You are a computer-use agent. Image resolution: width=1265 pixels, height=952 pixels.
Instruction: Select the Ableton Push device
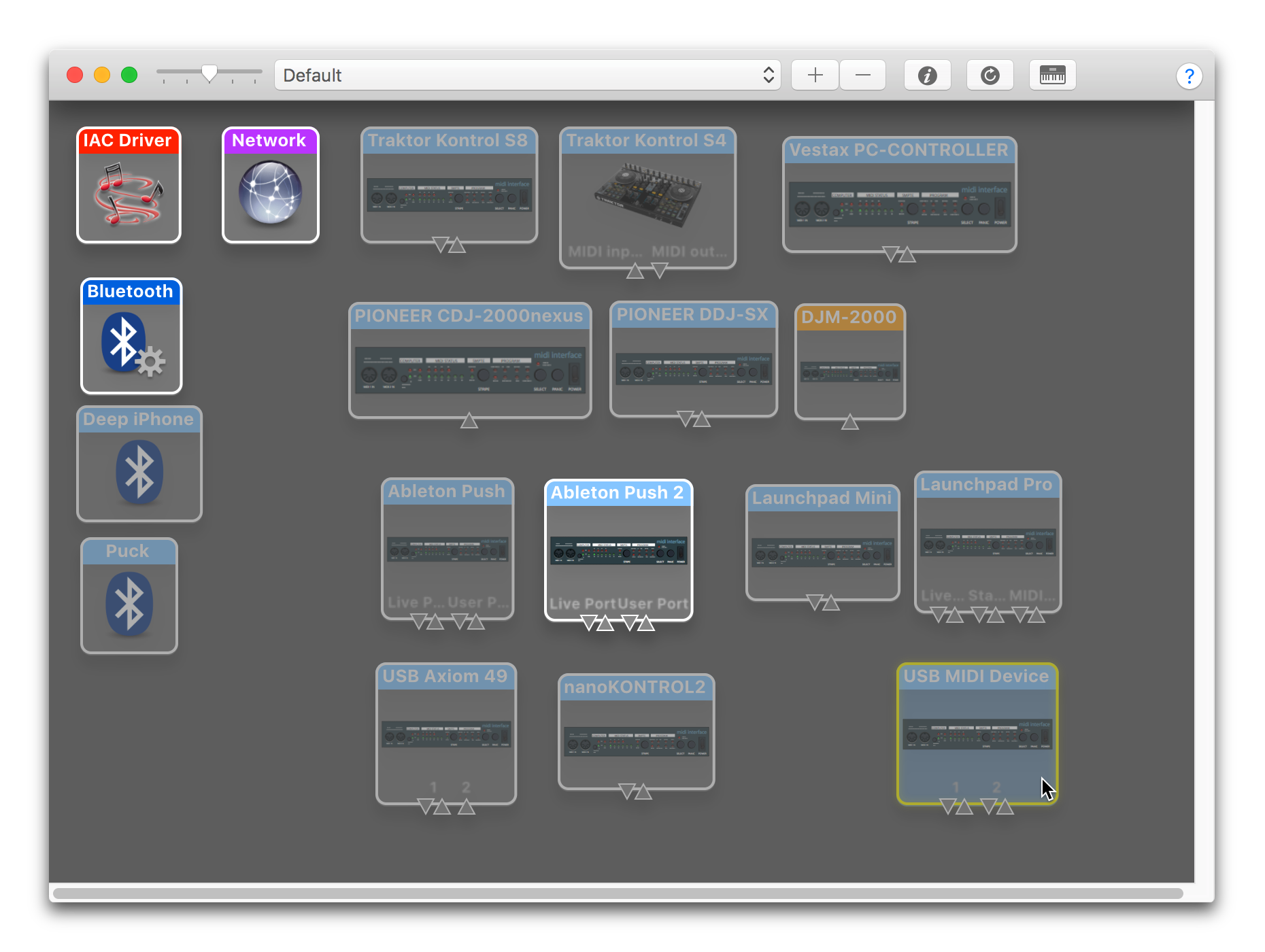[448, 549]
